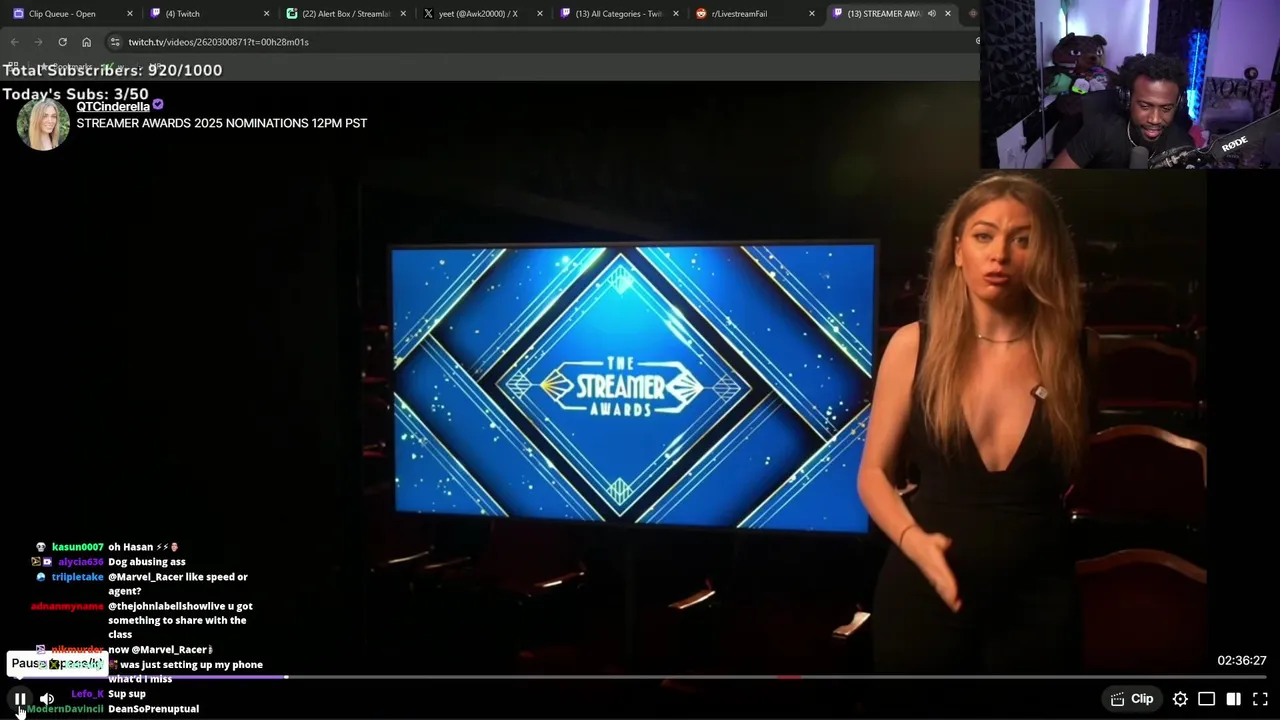Switch to the yeet (@Awk20000) / X tab
1280x720 pixels.
click(481, 14)
